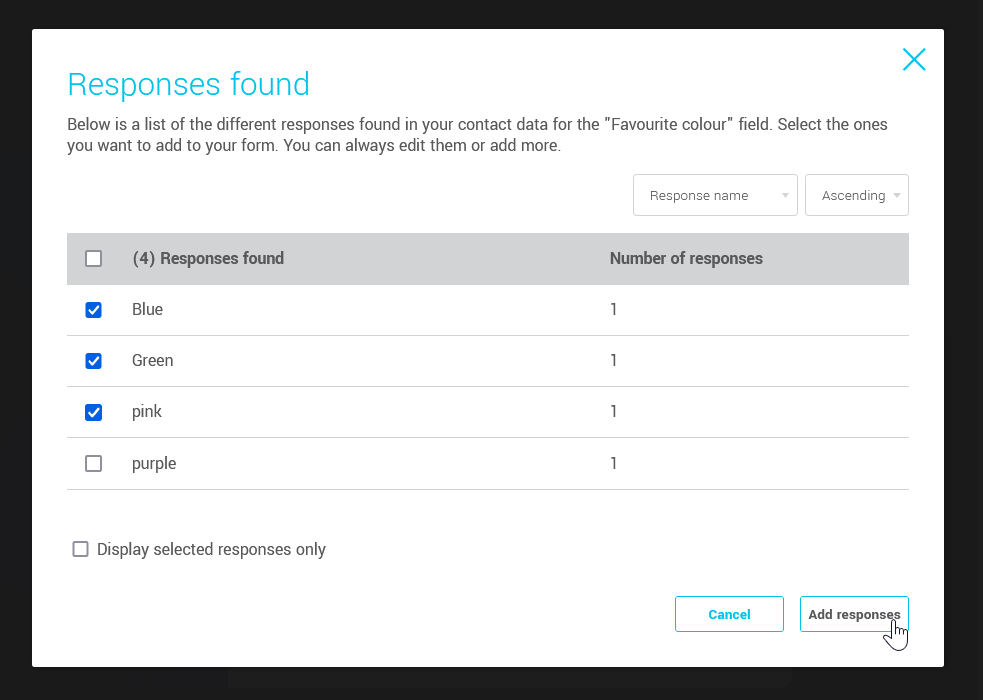Enable Display selected responses only

click(x=80, y=549)
